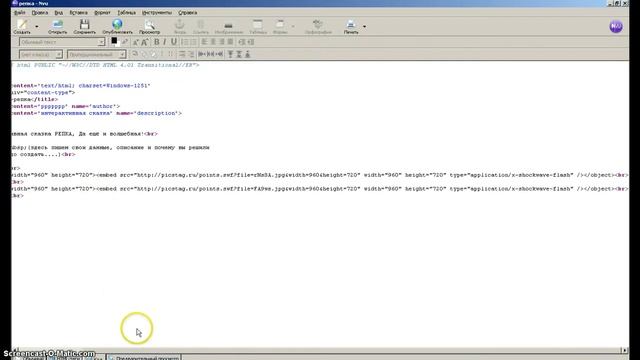Image resolution: width=640 pixels, height=360 pixels.
Task: Switch to Предварительный просмотр tab
Action: (144, 358)
